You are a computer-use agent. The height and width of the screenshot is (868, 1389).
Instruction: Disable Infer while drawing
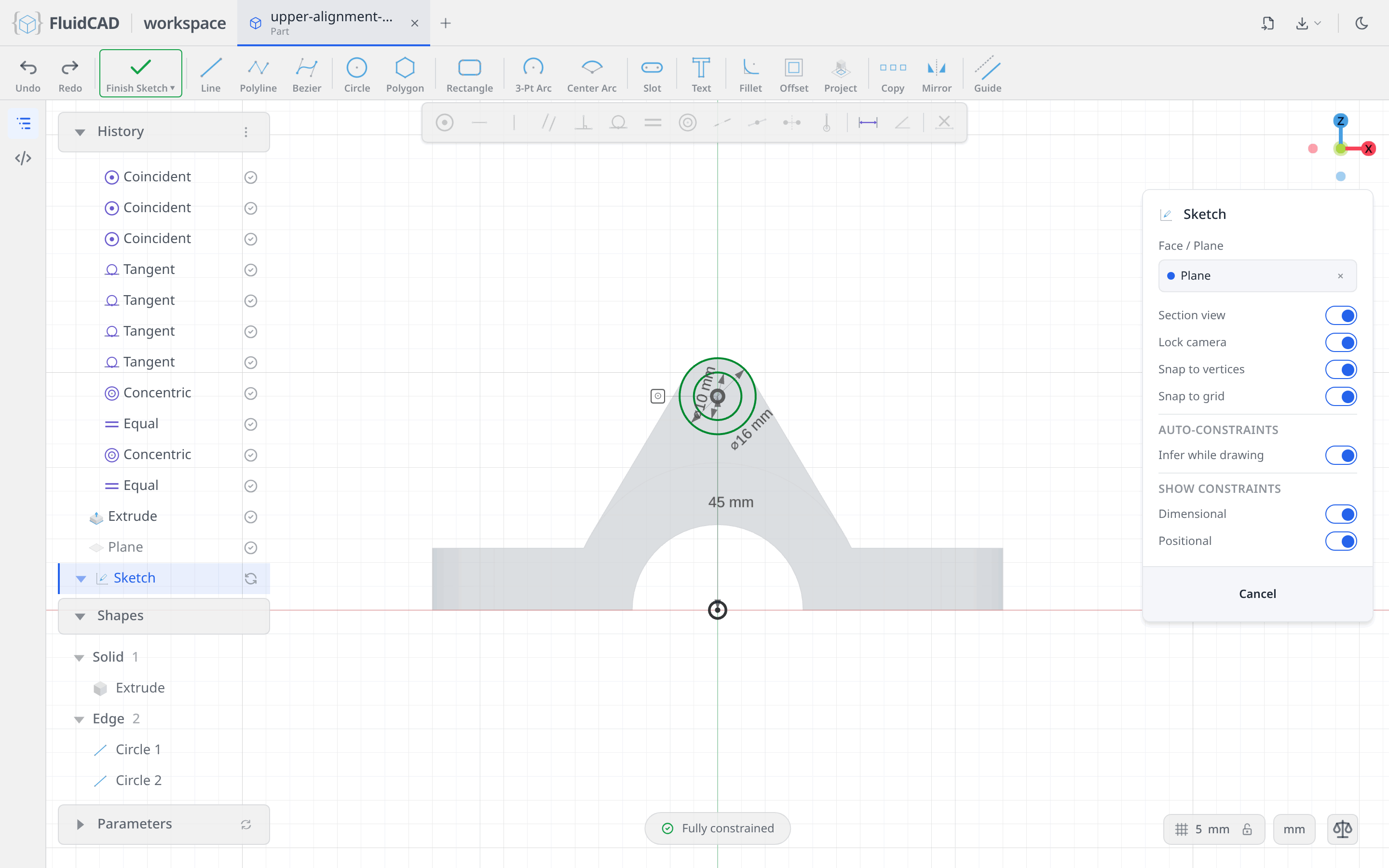1341,455
